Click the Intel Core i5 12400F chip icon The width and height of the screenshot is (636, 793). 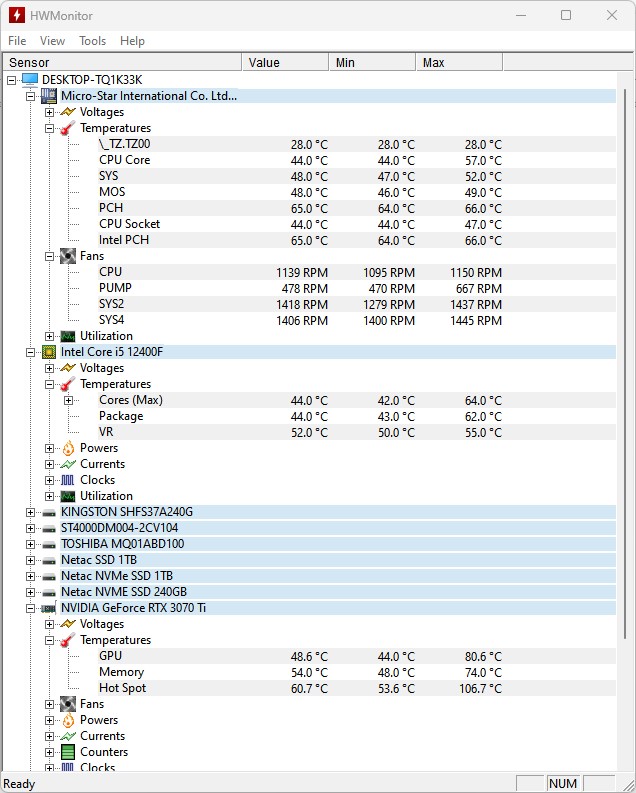click(x=49, y=351)
